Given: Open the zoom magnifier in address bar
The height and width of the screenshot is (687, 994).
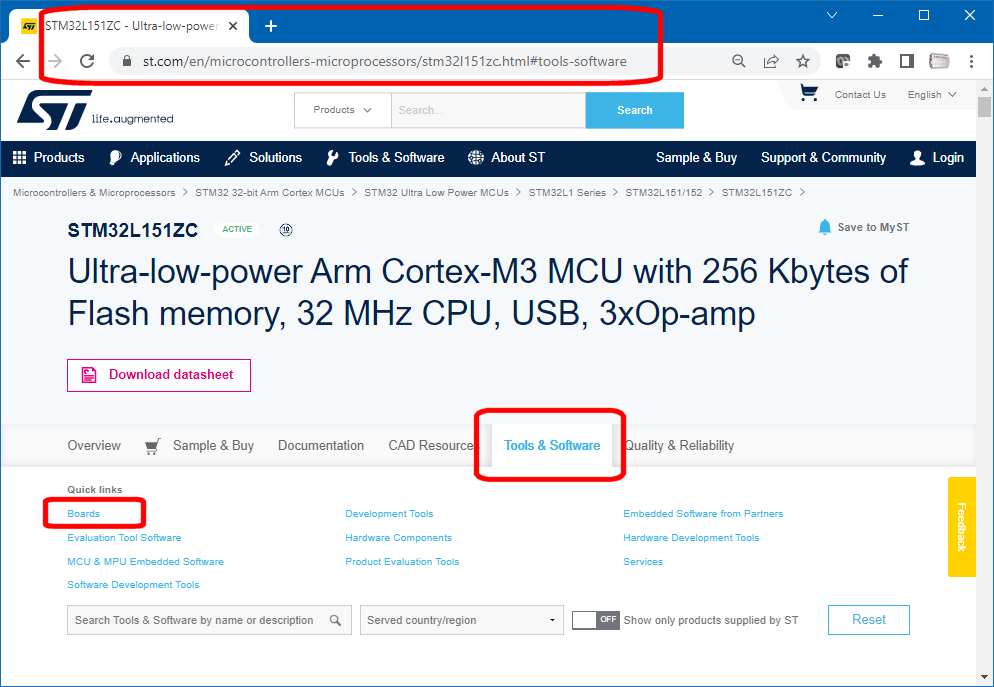Looking at the screenshot, I should pos(739,61).
